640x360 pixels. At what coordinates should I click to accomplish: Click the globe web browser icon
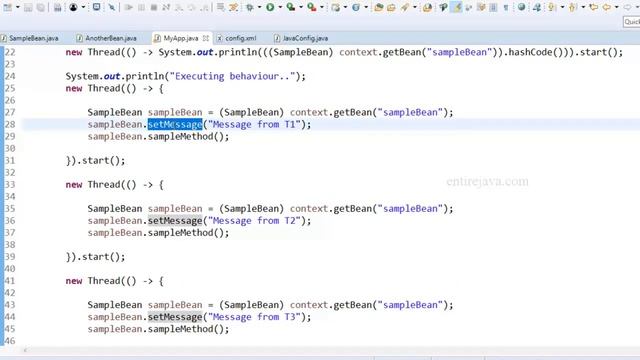pos(521,7)
